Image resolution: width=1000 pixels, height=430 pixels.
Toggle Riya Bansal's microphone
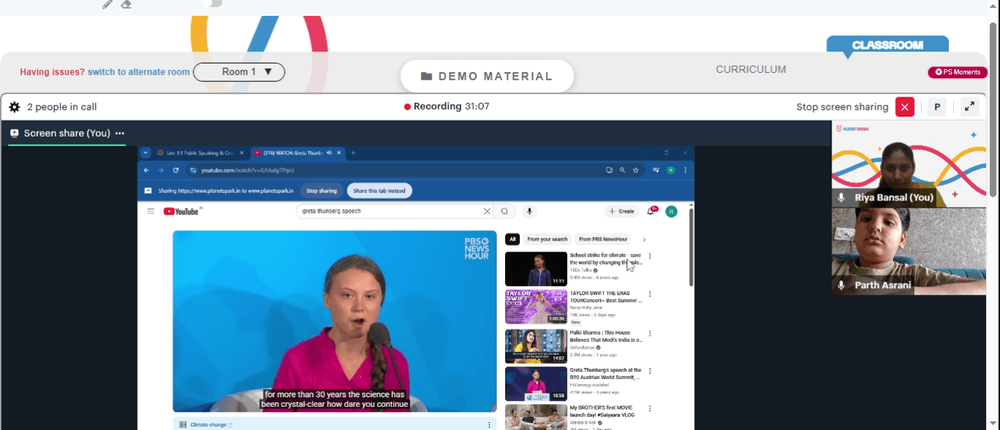point(842,198)
